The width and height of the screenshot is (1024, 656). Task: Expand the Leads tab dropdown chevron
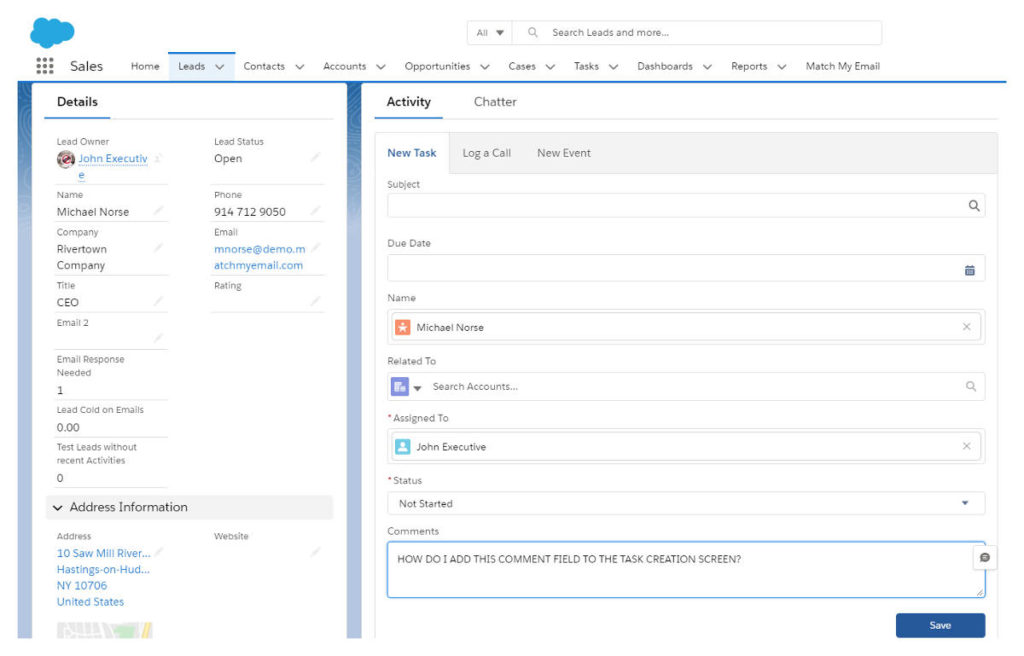click(220, 67)
